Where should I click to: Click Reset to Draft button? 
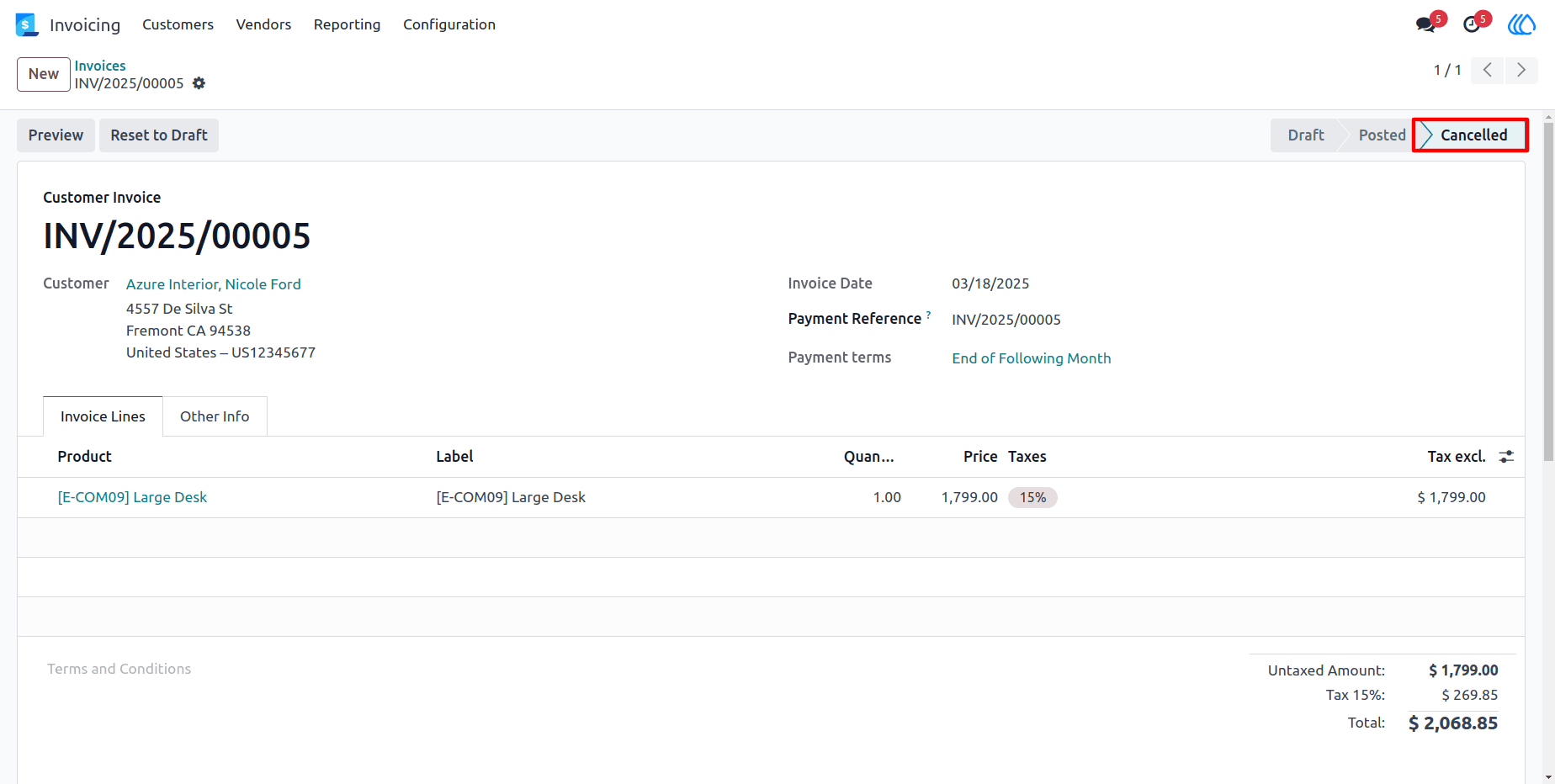tap(159, 135)
